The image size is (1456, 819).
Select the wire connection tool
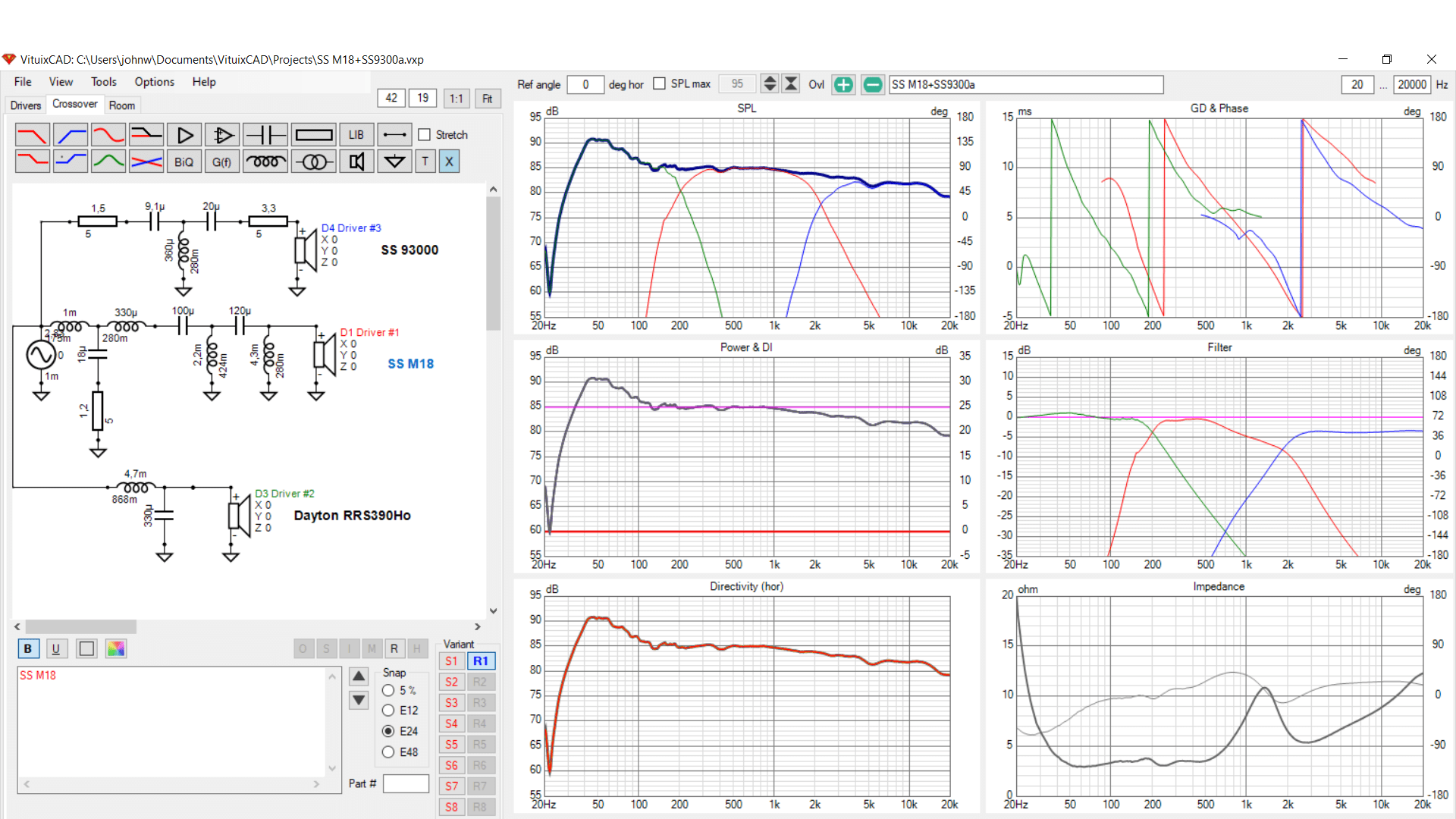coord(394,135)
